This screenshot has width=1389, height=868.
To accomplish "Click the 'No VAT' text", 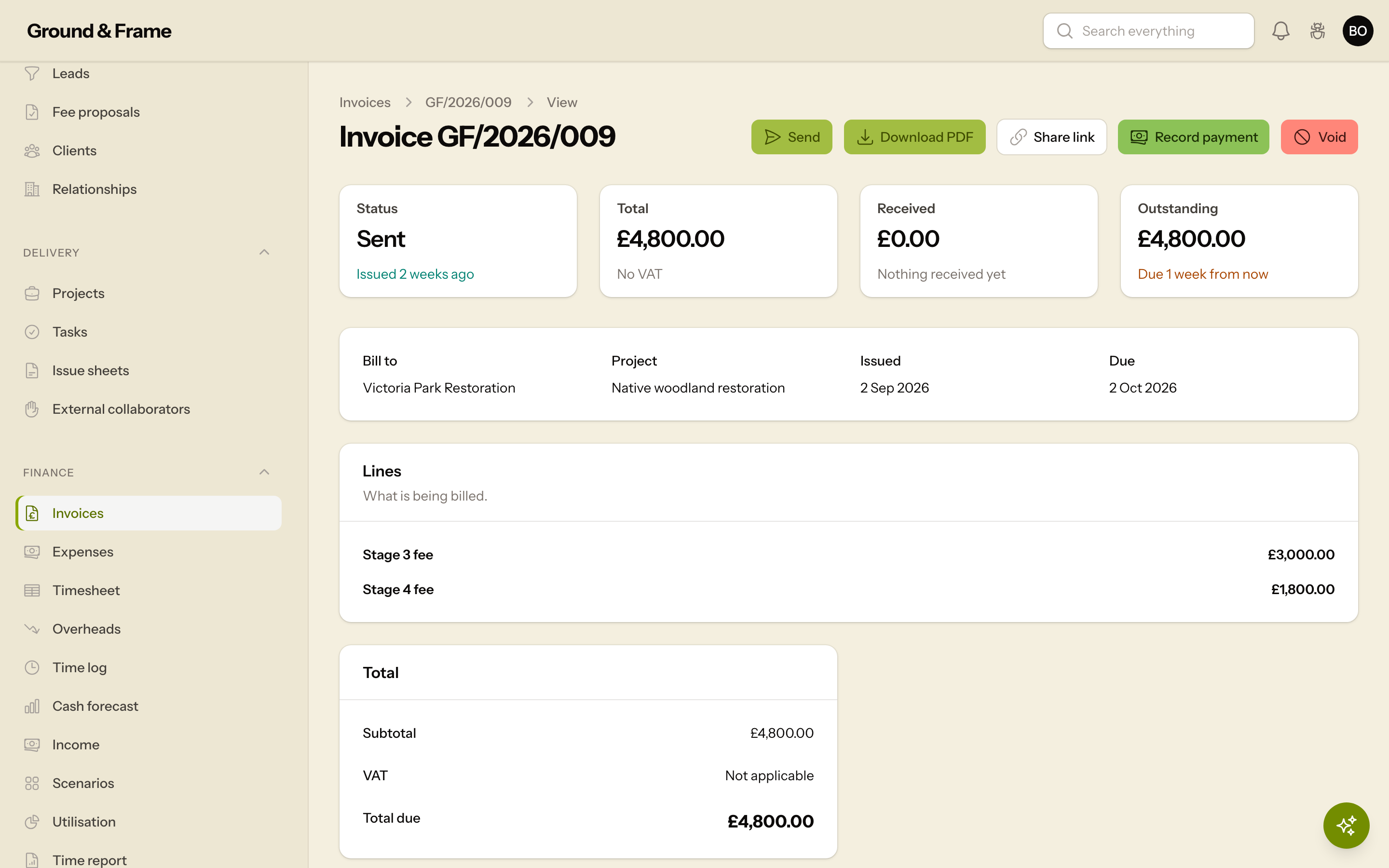I will tap(640, 274).
